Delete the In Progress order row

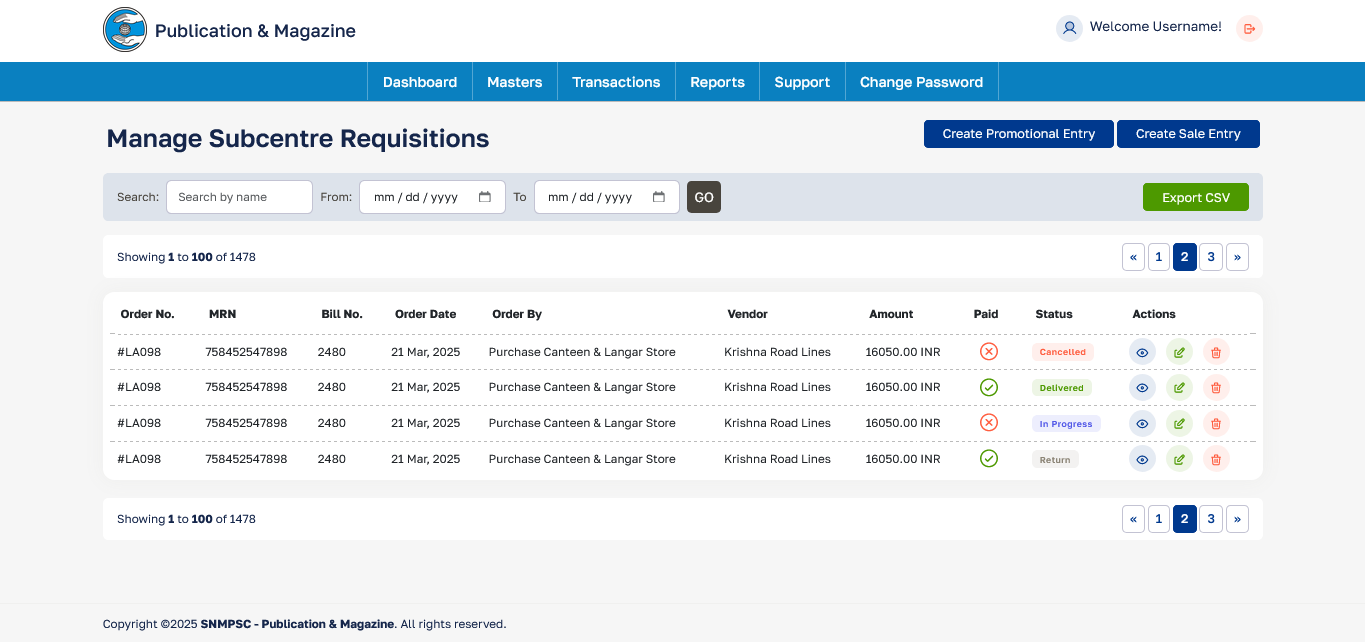click(1216, 424)
